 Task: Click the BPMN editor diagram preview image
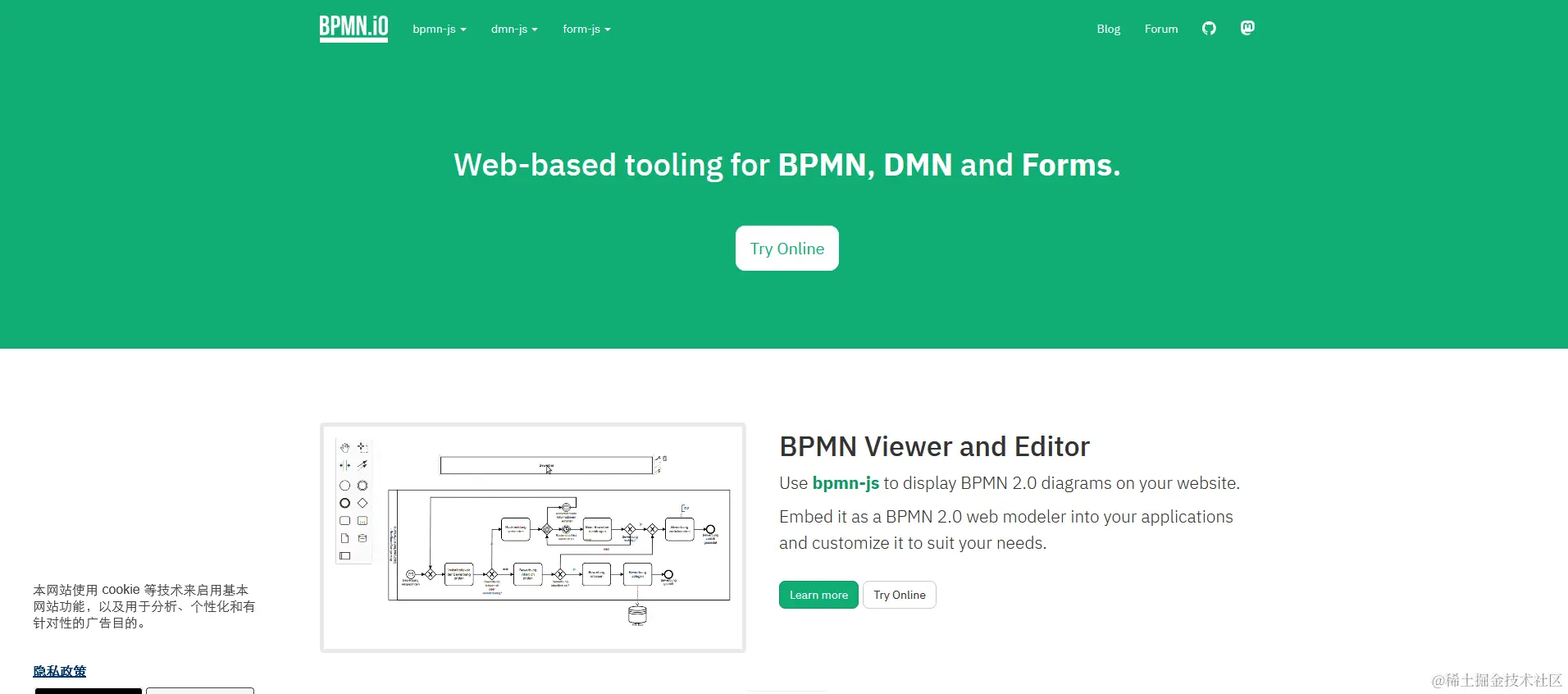click(x=533, y=538)
